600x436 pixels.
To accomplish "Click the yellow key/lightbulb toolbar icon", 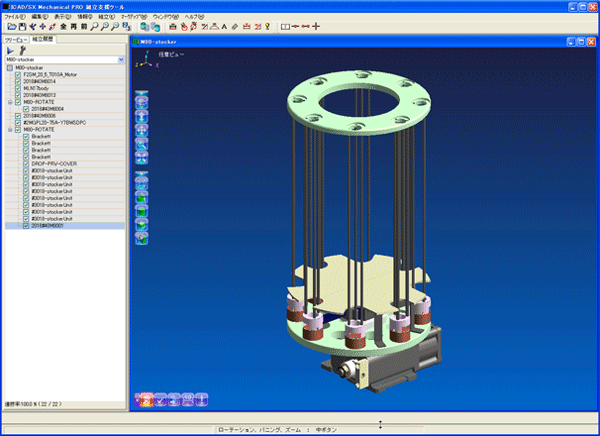I will 267,26.
